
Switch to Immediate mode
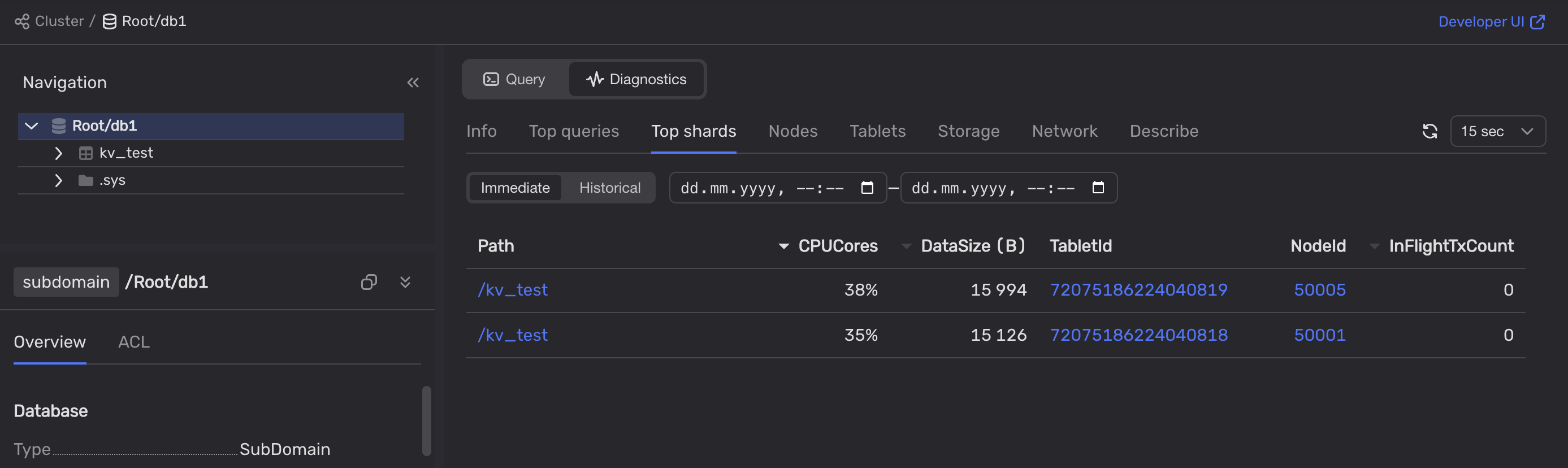(514, 188)
